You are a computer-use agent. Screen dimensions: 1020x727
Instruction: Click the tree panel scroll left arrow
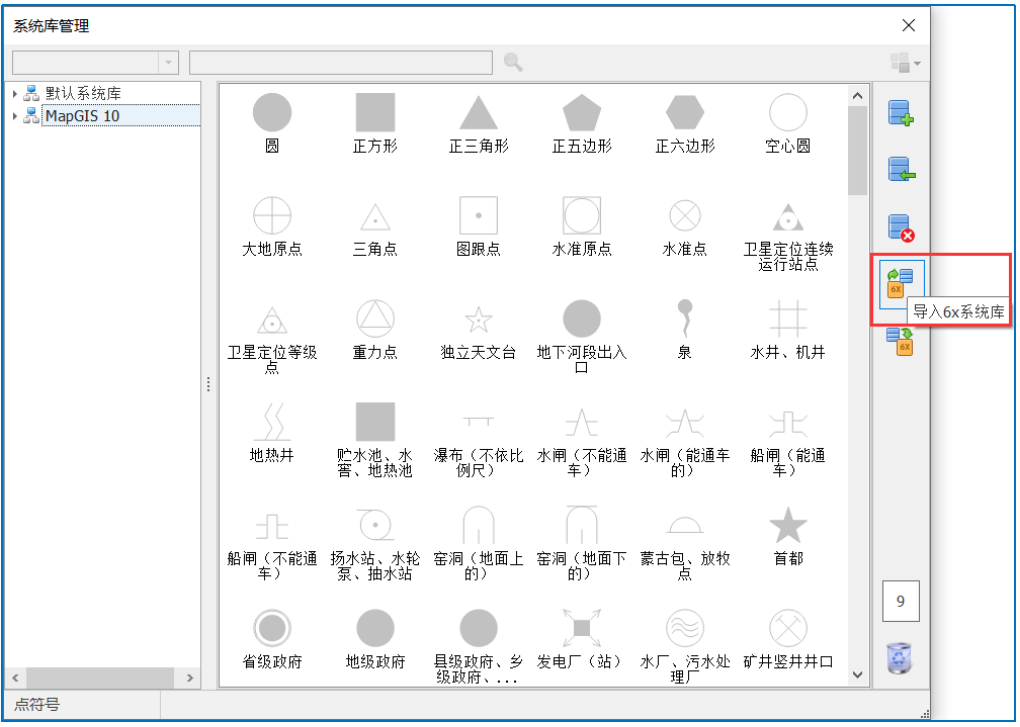(x=15, y=678)
